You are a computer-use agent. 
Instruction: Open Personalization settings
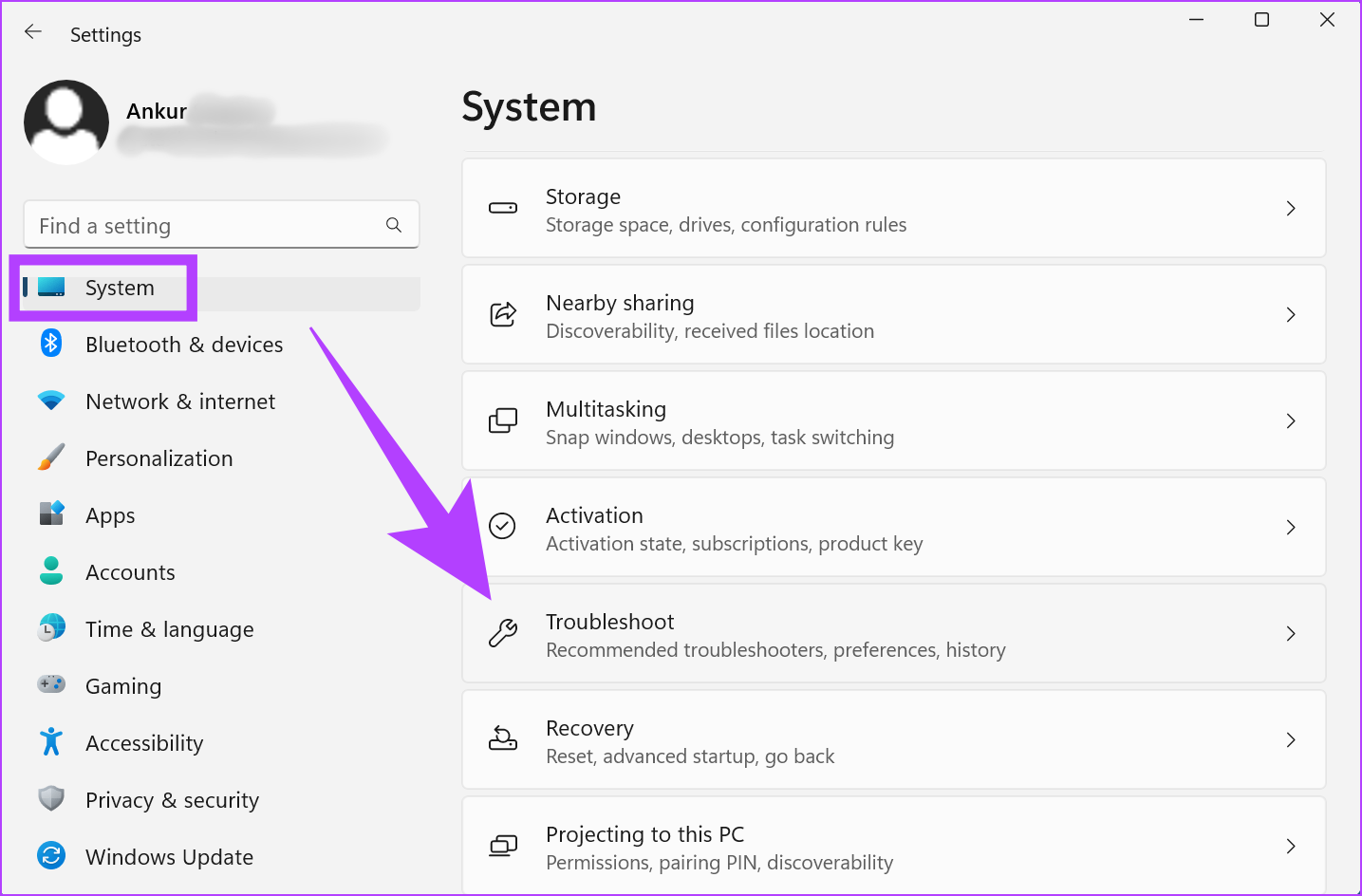click(159, 458)
